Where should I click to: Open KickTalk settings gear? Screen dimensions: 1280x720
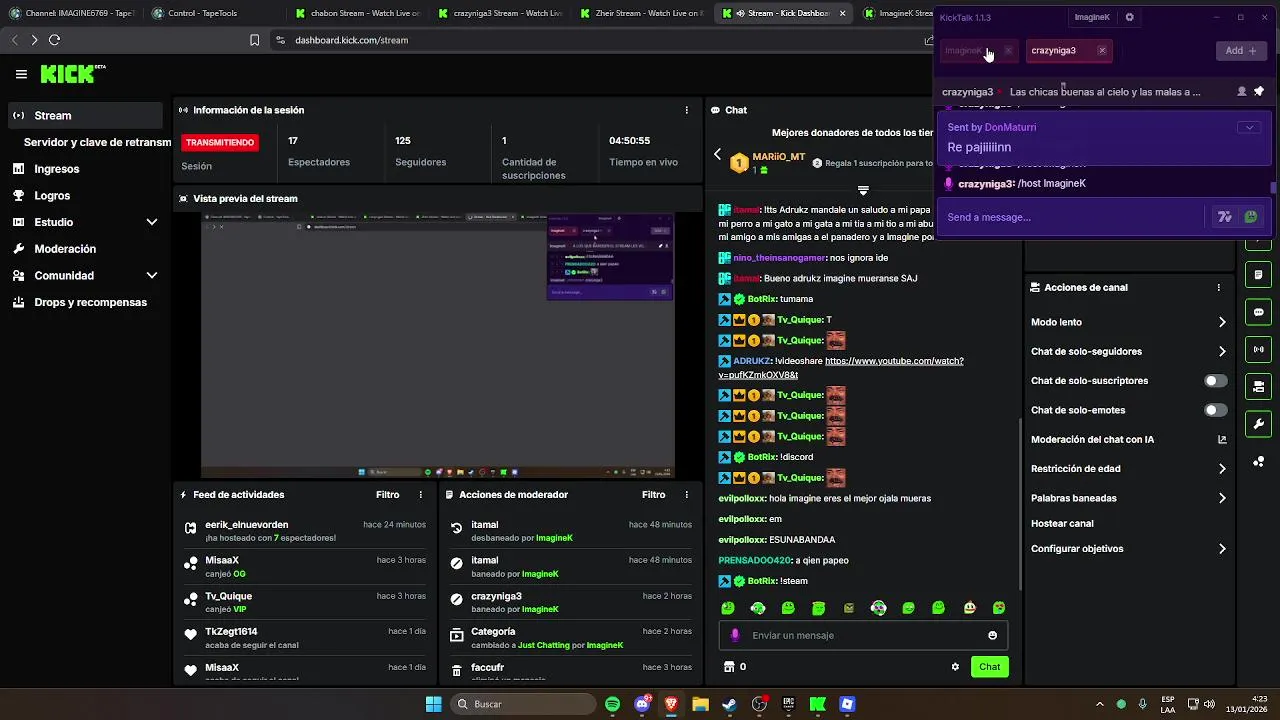[1130, 17]
